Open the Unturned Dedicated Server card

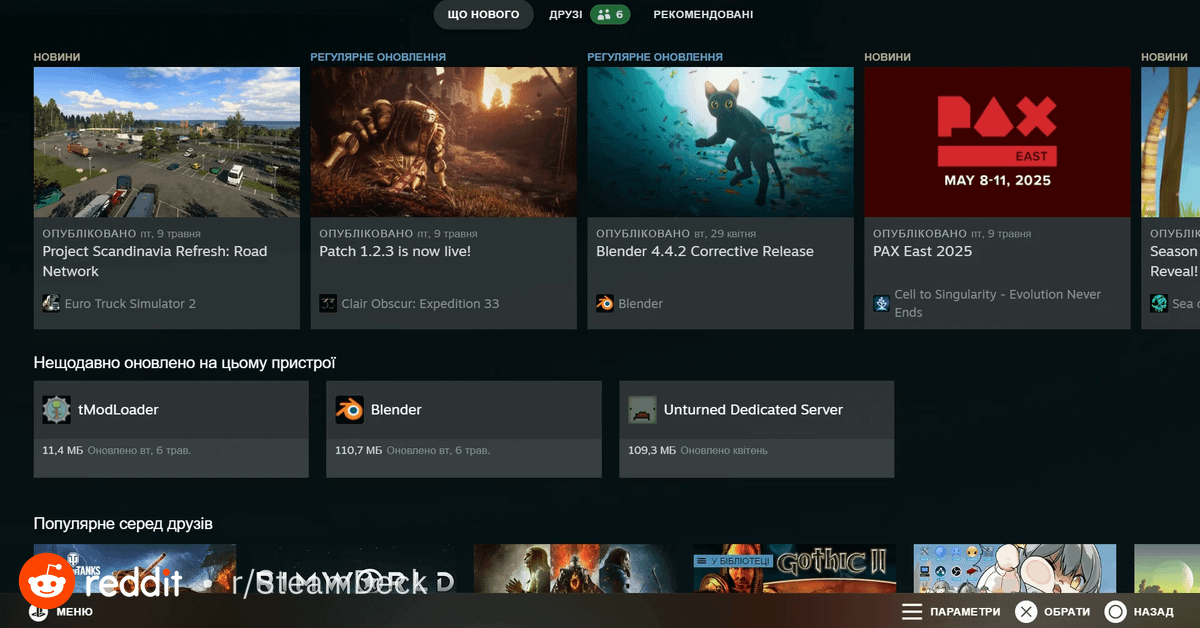pos(757,429)
